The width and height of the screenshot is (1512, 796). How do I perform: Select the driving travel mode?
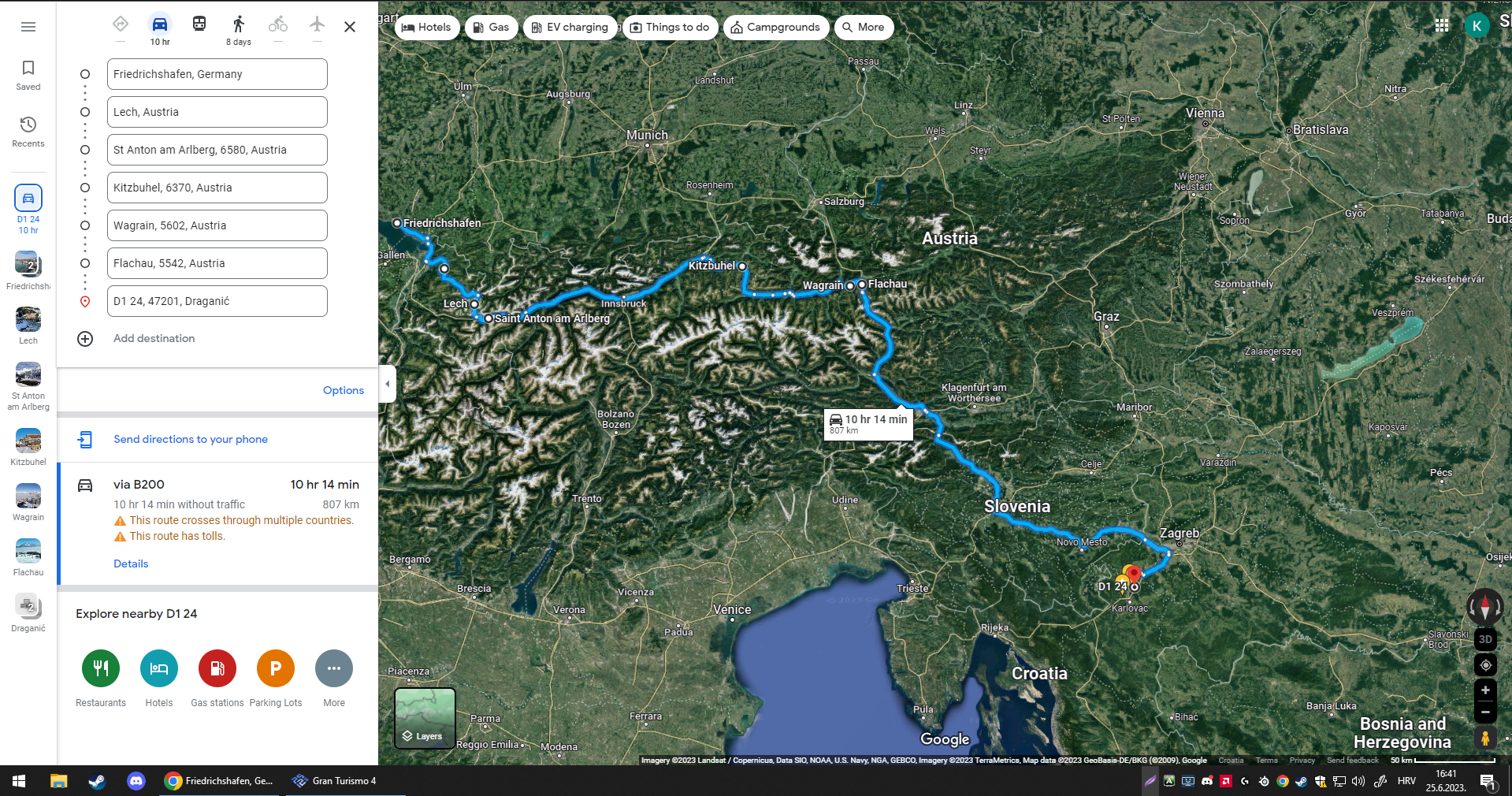click(160, 24)
